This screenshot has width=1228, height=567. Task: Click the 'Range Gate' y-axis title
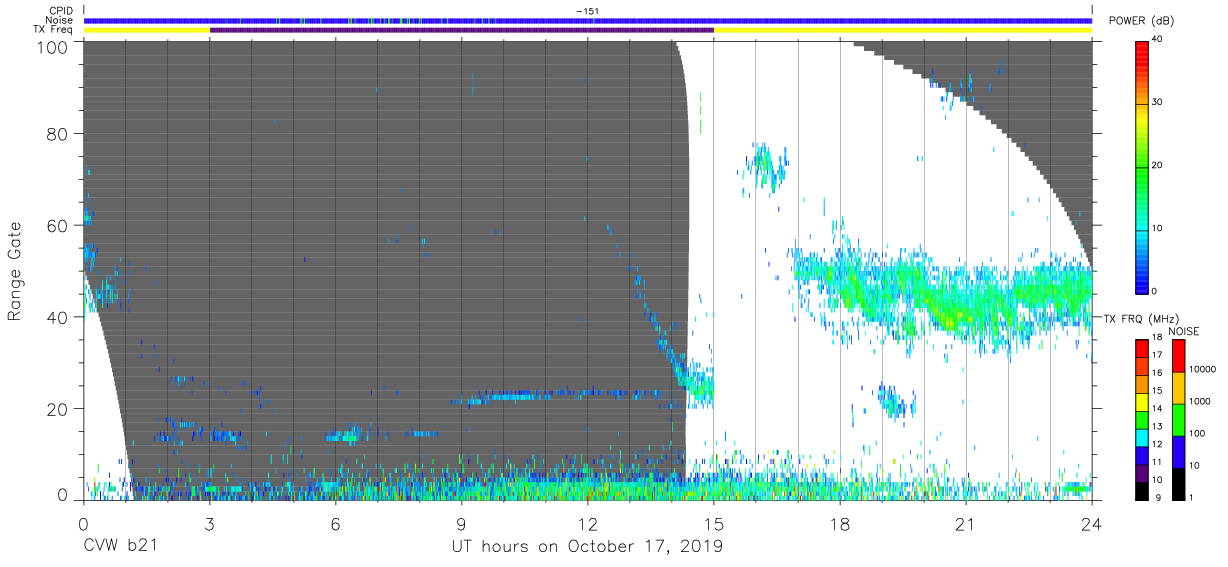click(15, 269)
